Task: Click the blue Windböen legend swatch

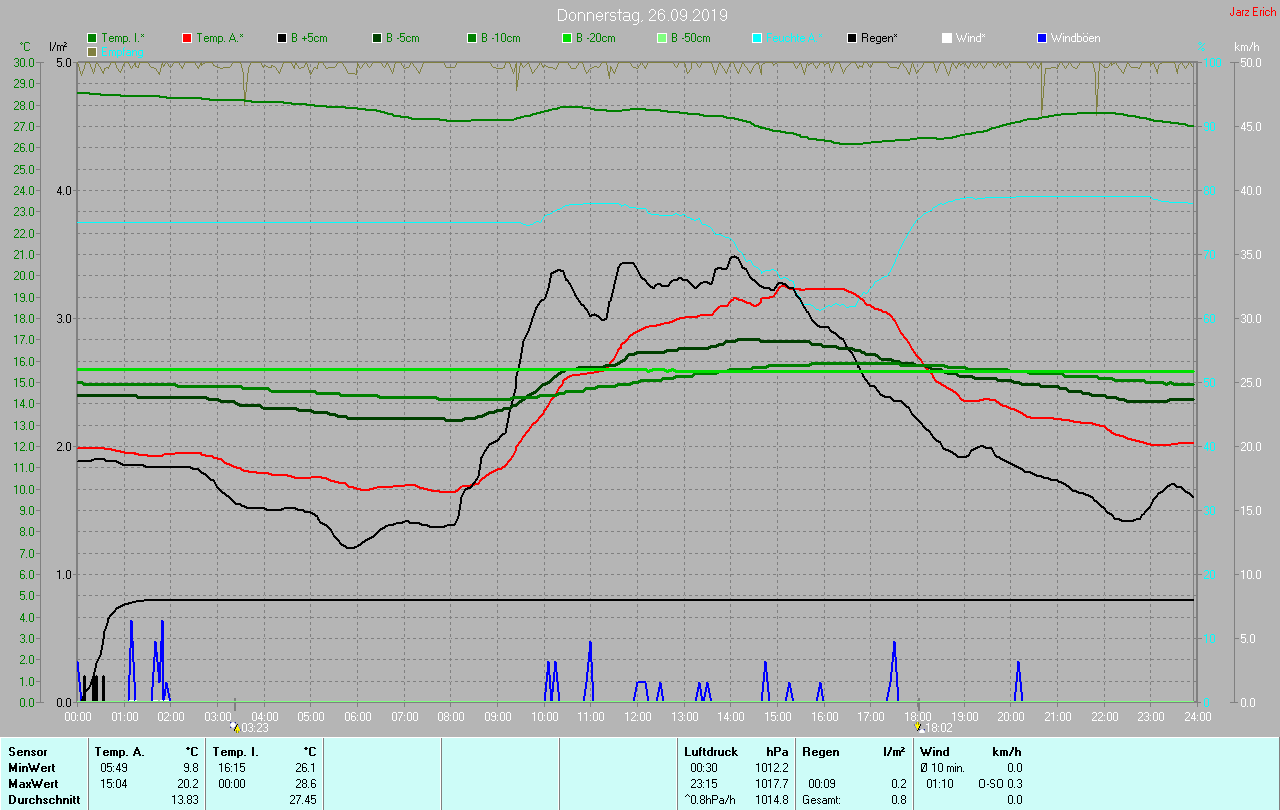Action: (x=1042, y=38)
